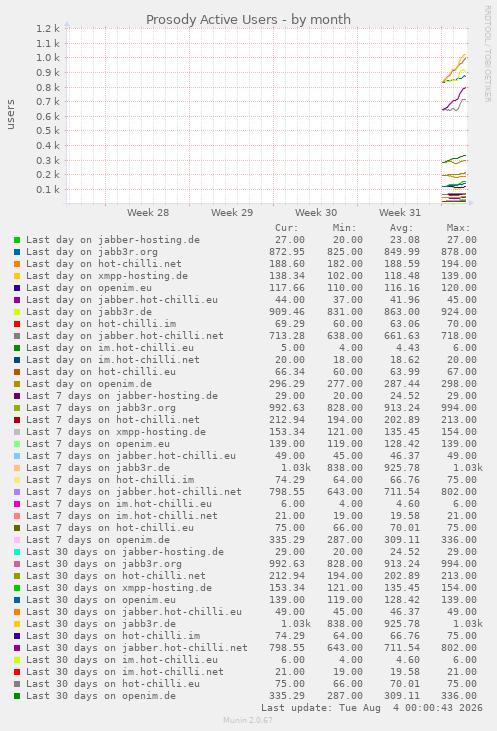497x731 pixels.
Task: Click the red swatch for 'Last day on hot-chilli.im'
Action: click(17, 324)
